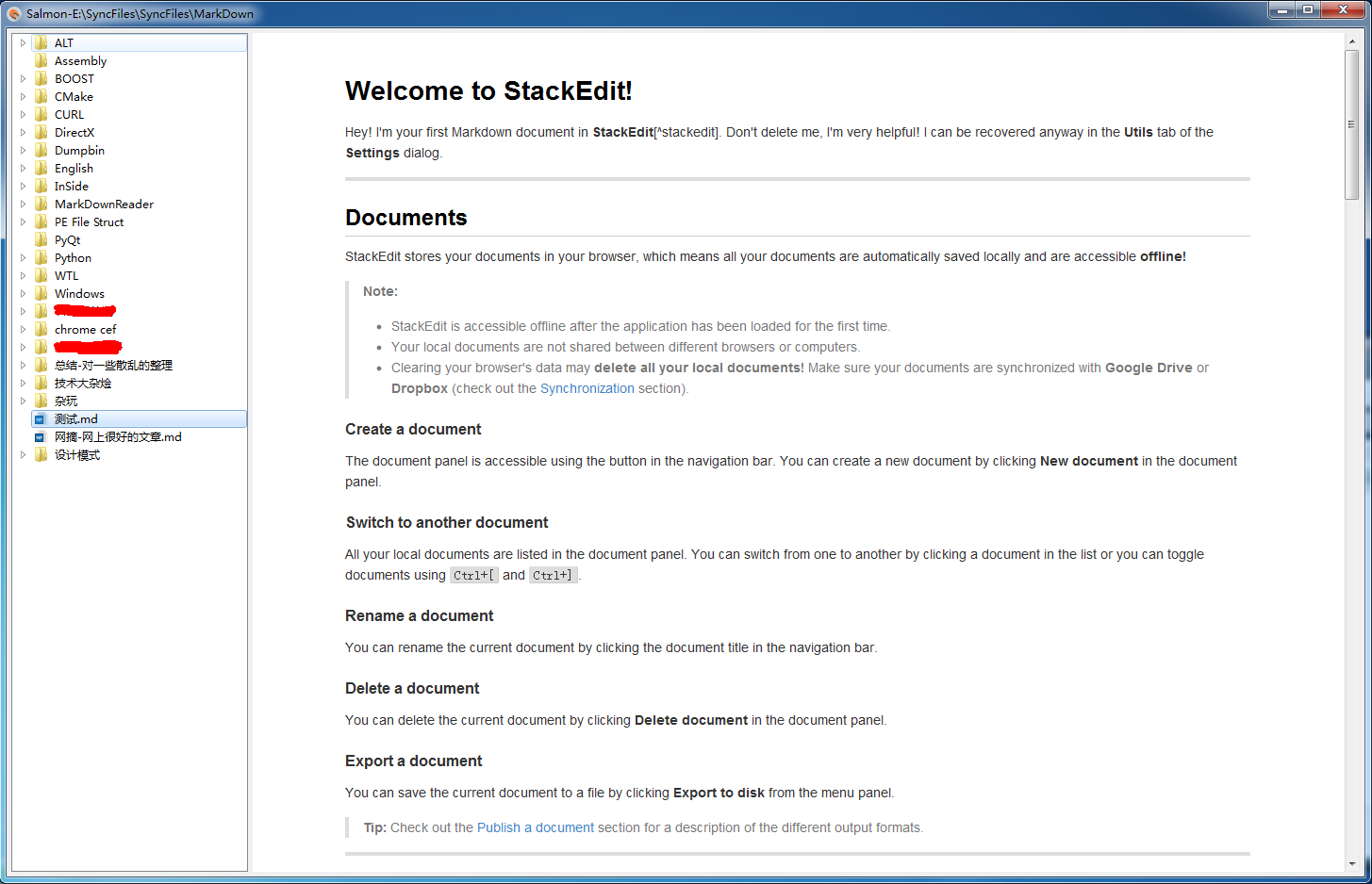Click the Welcome to StackEdit! heading

[x=488, y=90]
